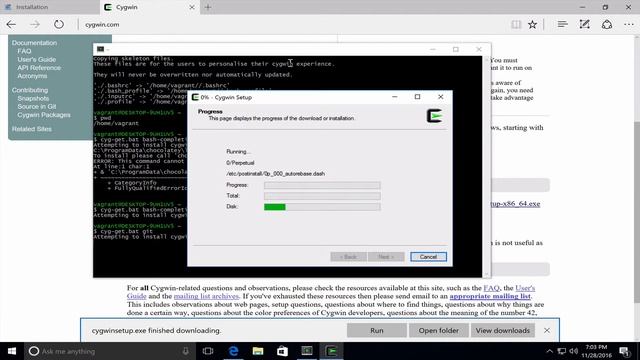Screen dimensions: 640x360
Task: Click the disabled Back button in Setup
Action: [348, 257]
